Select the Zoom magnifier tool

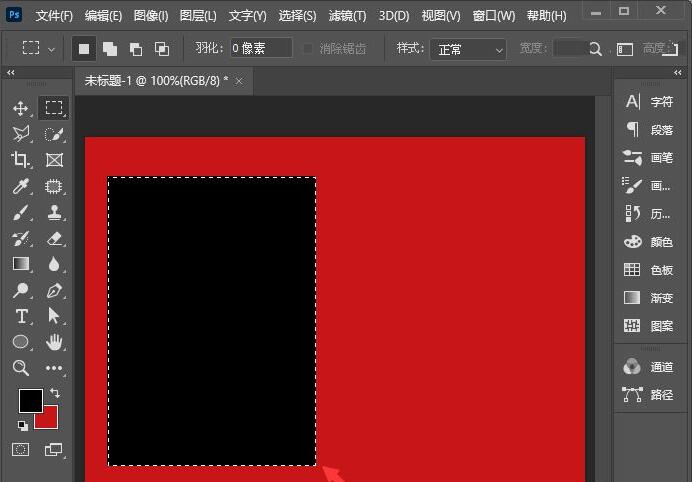pyautogui.click(x=20, y=368)
